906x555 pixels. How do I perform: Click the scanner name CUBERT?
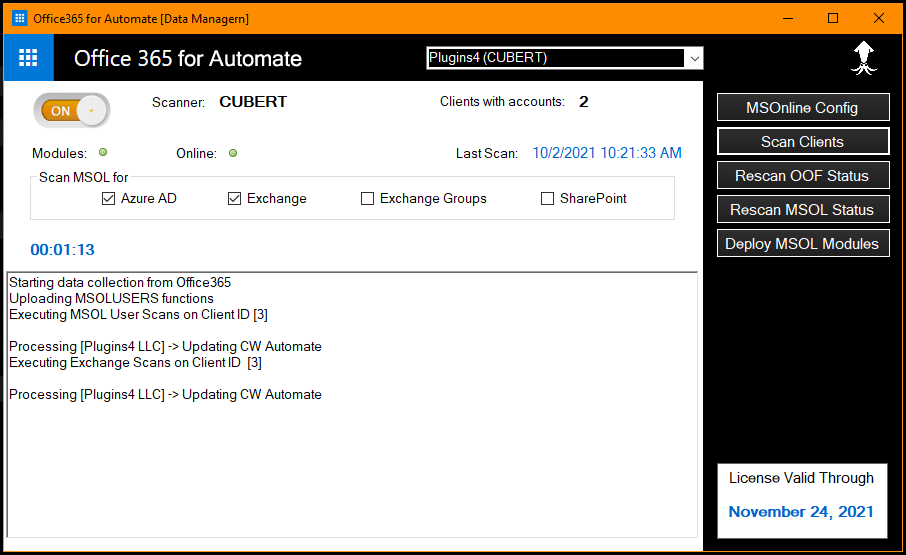[253, 102]
